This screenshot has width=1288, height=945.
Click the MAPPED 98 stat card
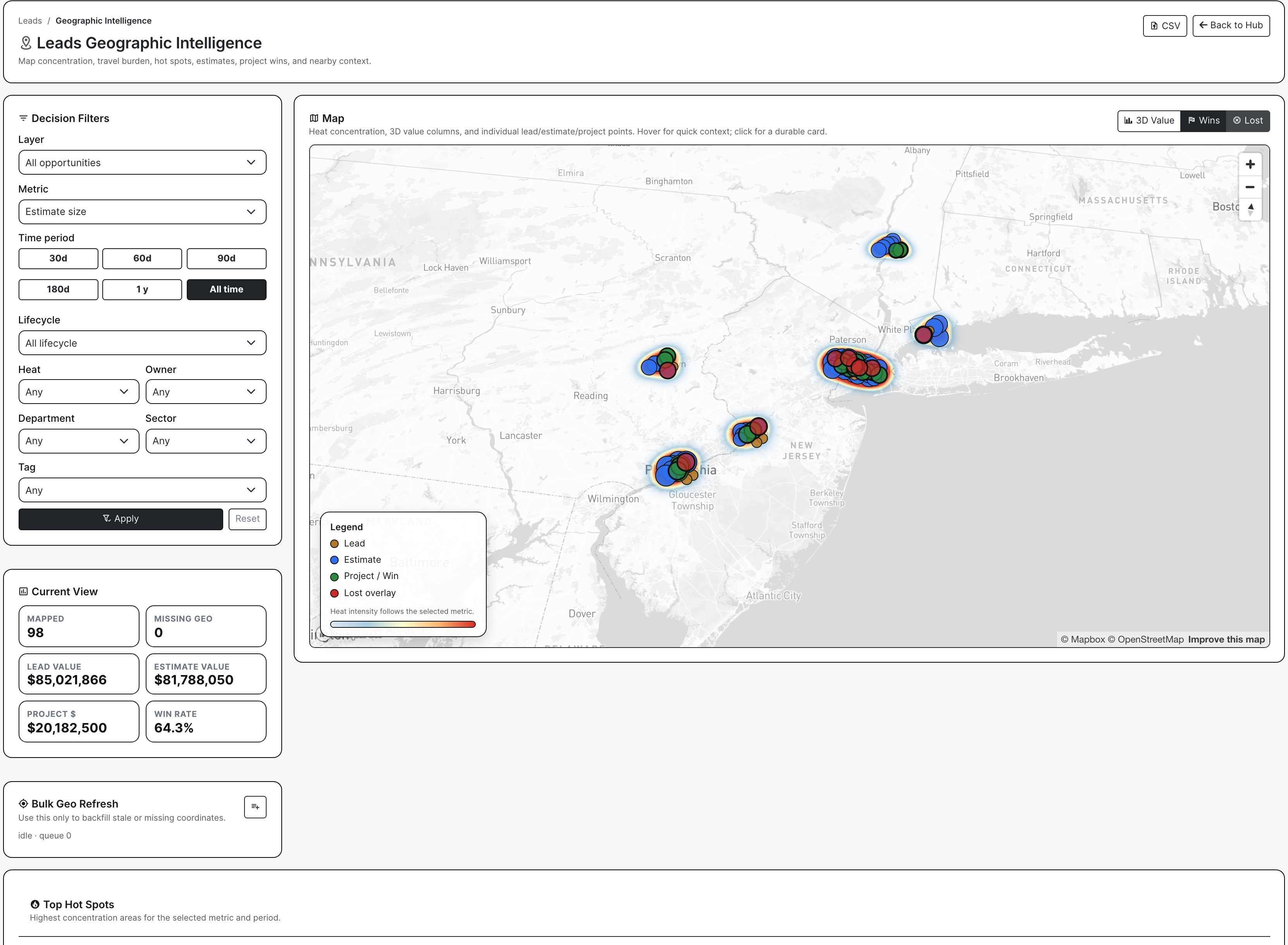coord(79,626)
